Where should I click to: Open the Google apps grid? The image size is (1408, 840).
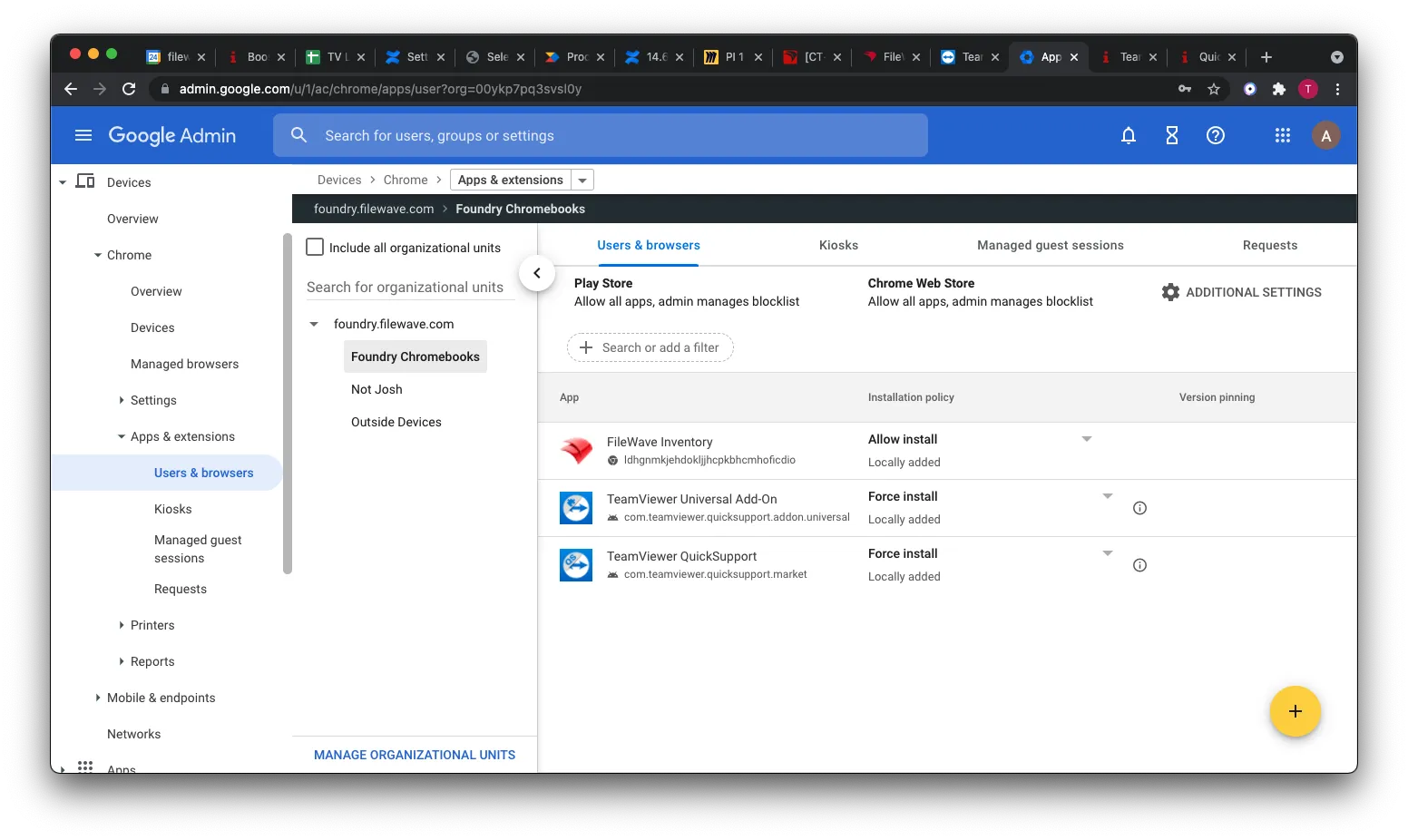coord(1282,135)
